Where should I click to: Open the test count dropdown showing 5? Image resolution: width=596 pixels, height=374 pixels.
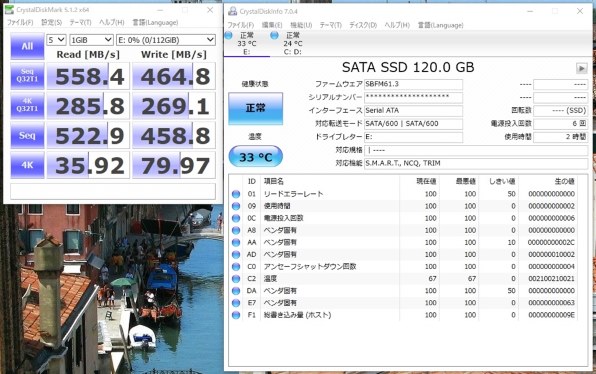tap(56, 40)
